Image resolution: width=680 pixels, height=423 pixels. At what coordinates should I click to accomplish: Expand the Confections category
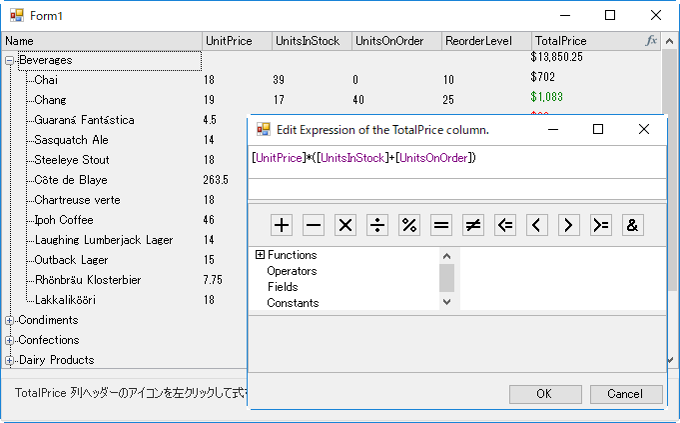pyautogui.click(x=9, y=341)
